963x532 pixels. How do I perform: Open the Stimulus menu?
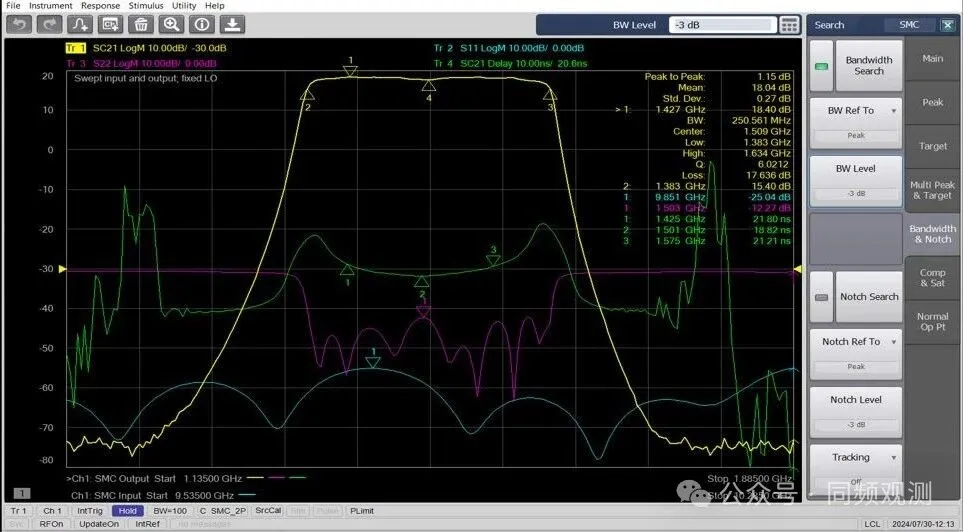(146, 6)
